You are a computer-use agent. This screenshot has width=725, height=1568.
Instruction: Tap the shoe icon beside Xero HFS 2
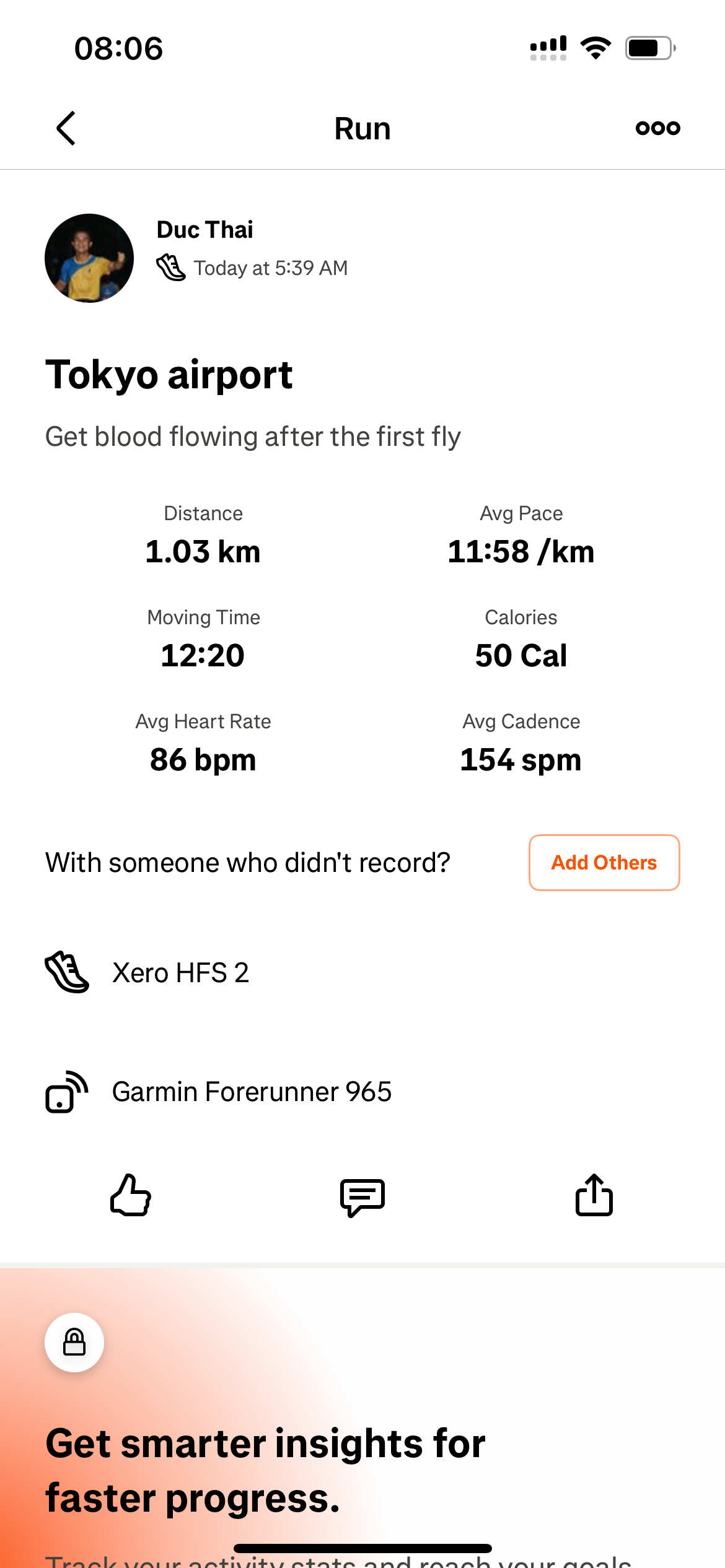coord(67,972)
